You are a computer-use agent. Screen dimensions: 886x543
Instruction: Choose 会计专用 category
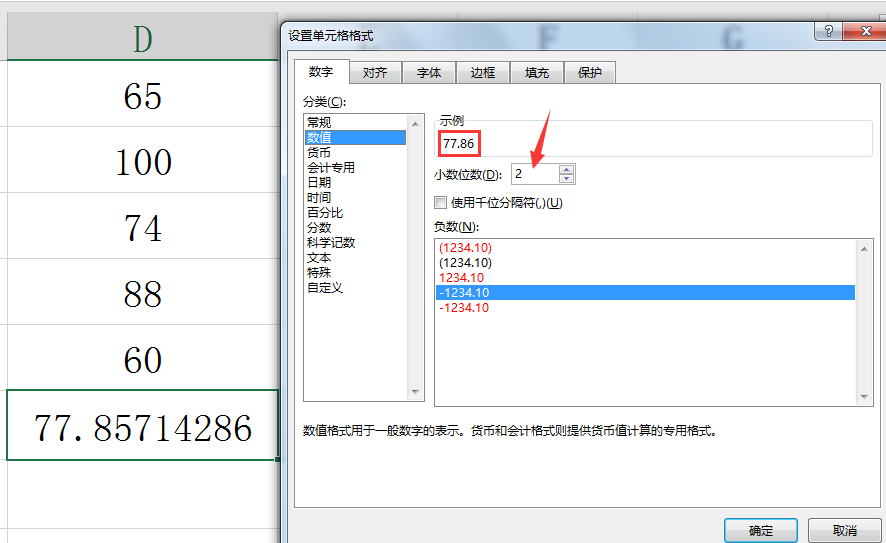[x=355, y=167]
